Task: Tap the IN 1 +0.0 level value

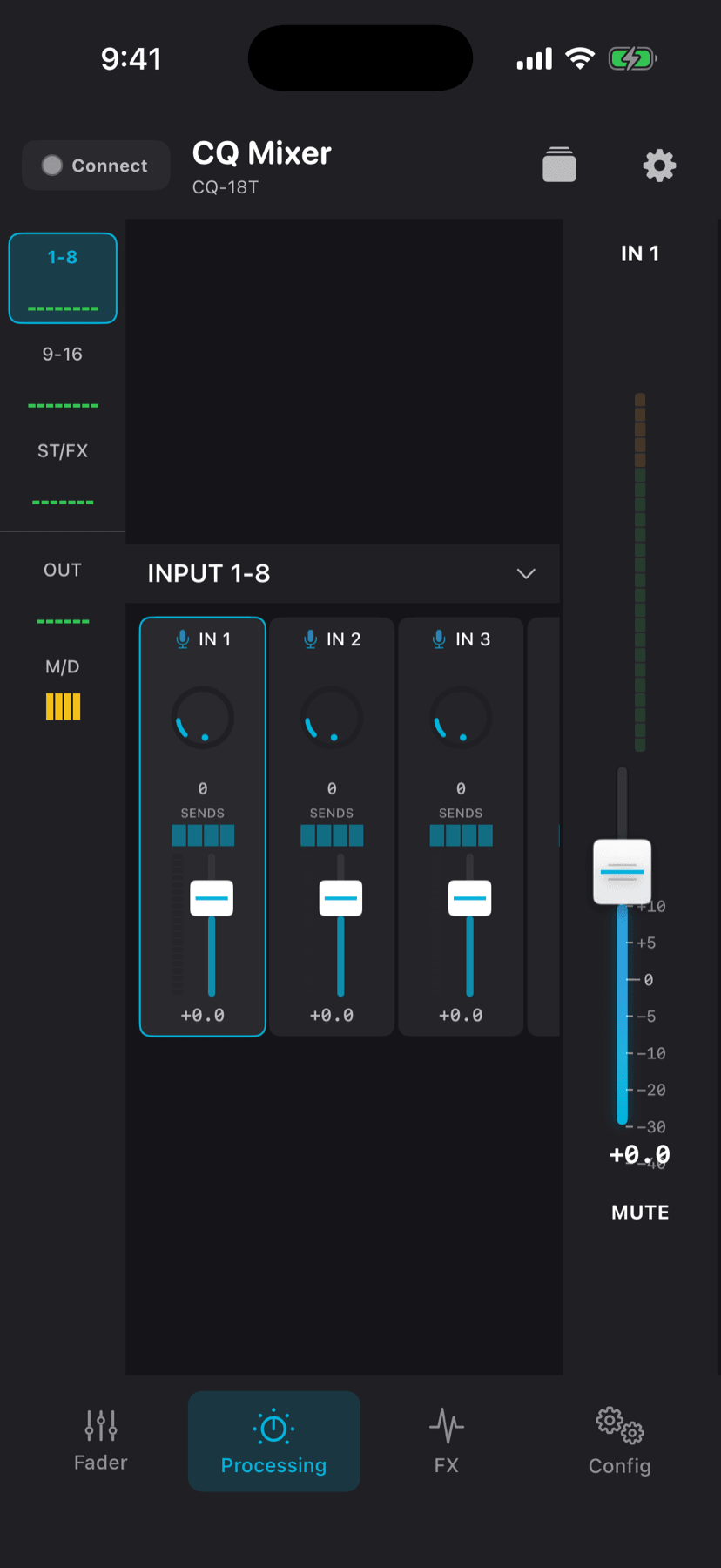Action: tap(203, 1016)
